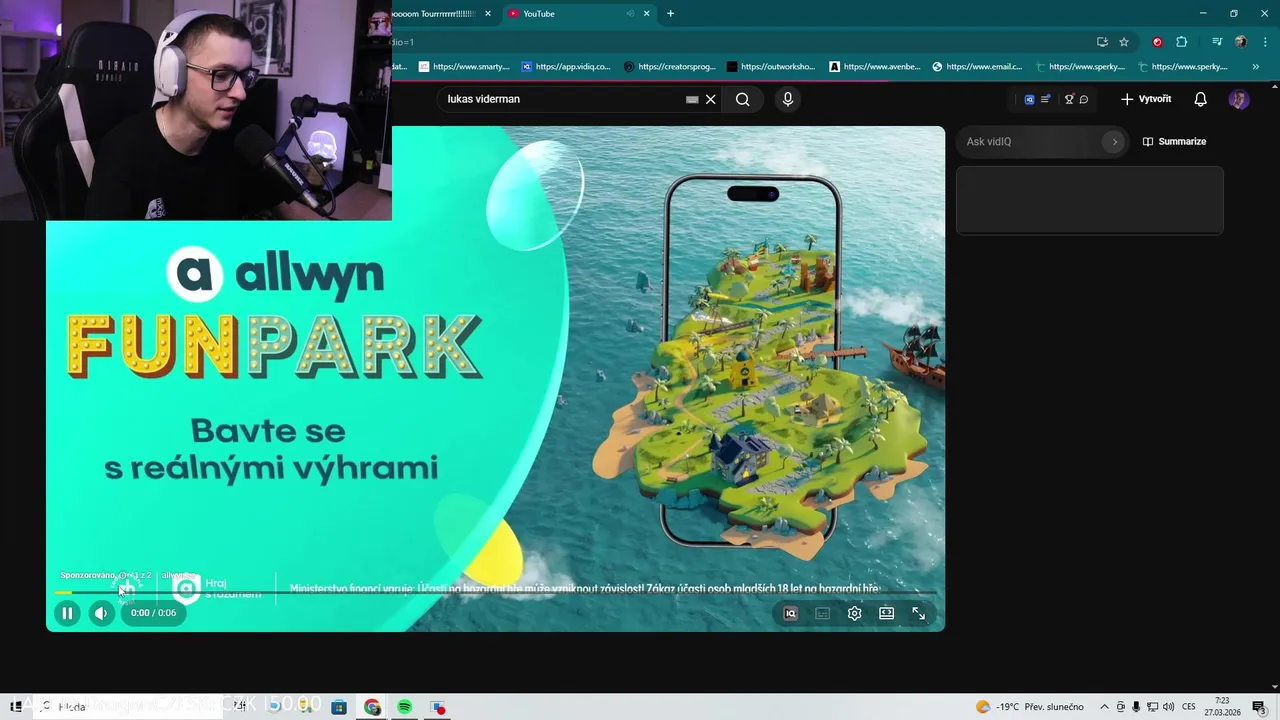
Task: Open the player settings gear
Action: tap(854, 614)
